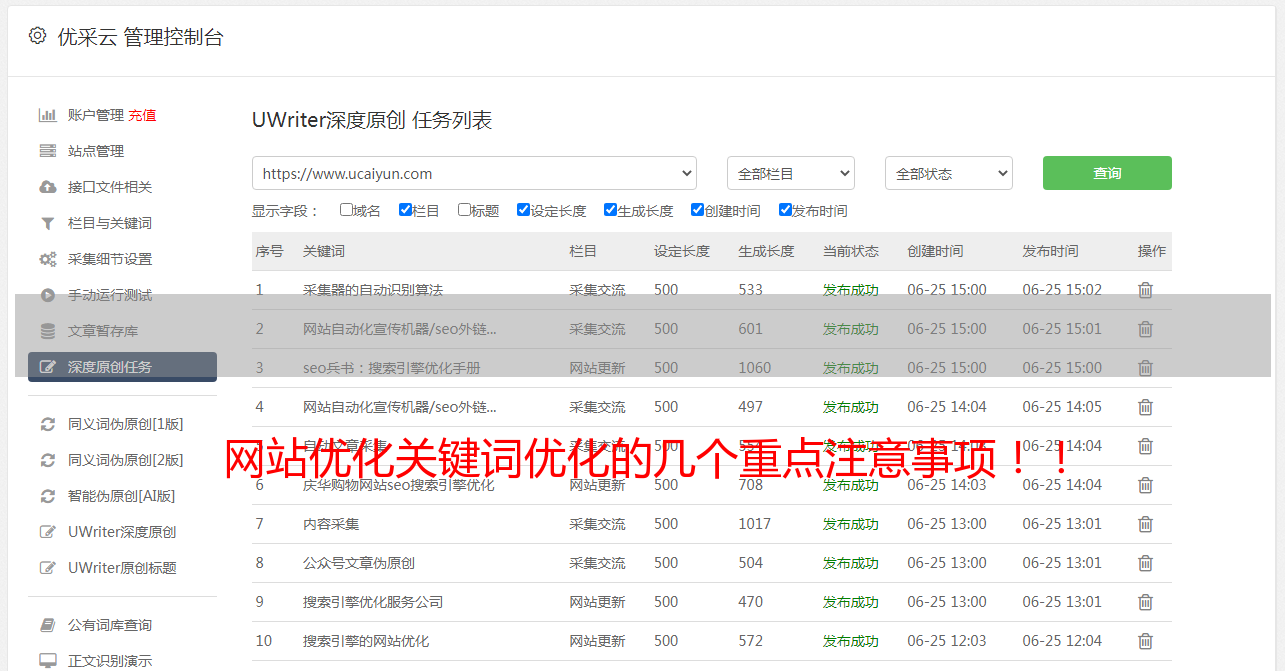Click the UWriter深度原创 edit icon
Viewport: 1285px width, 671px height.
coord(47,532)
